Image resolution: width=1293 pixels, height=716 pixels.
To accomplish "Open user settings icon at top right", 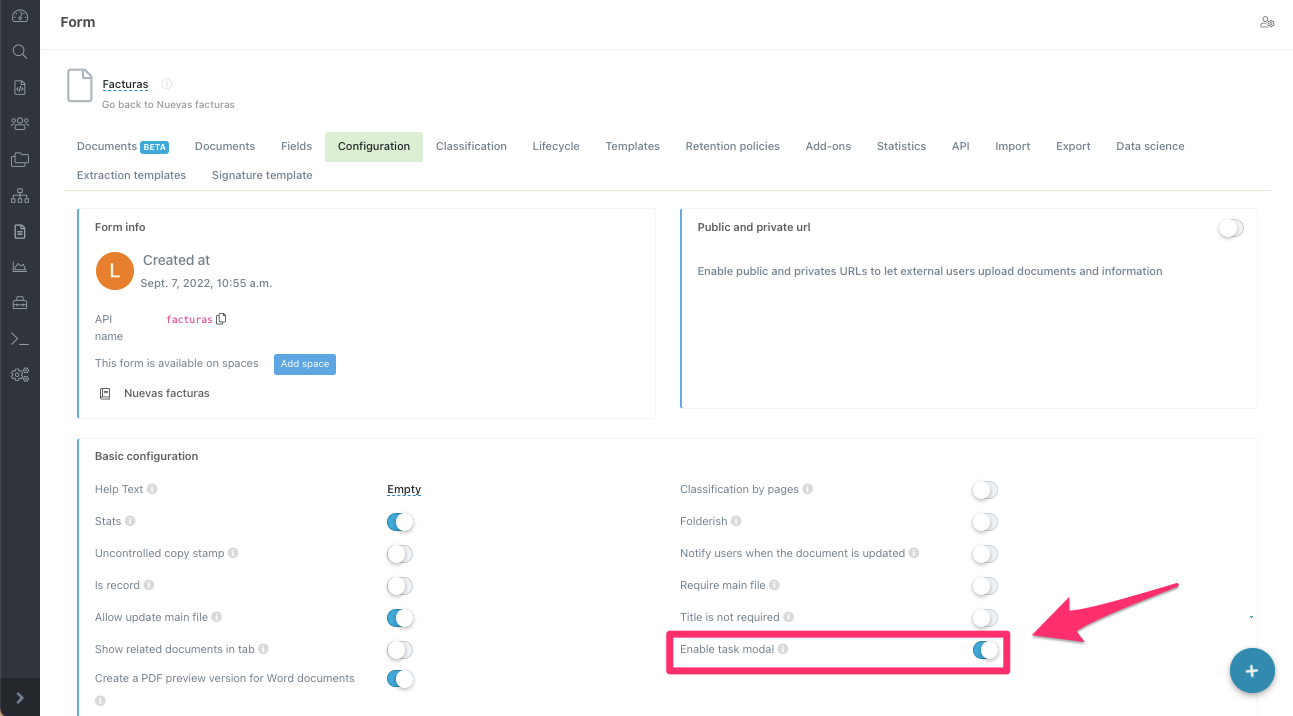I will [x=1267, y=22].
